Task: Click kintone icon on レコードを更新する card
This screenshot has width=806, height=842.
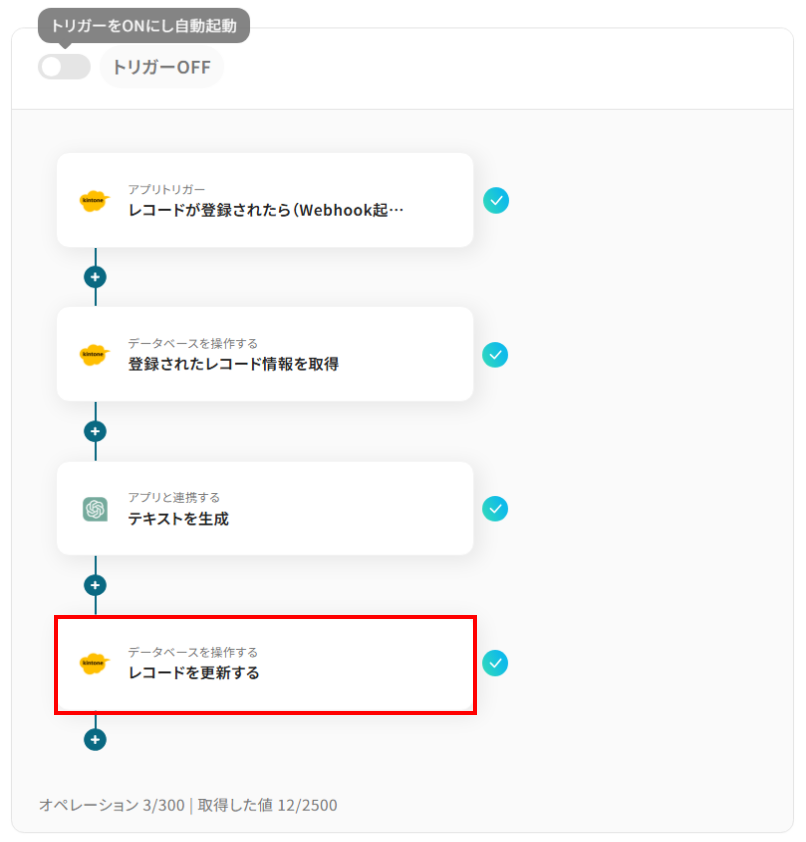Action: point(94,663)
